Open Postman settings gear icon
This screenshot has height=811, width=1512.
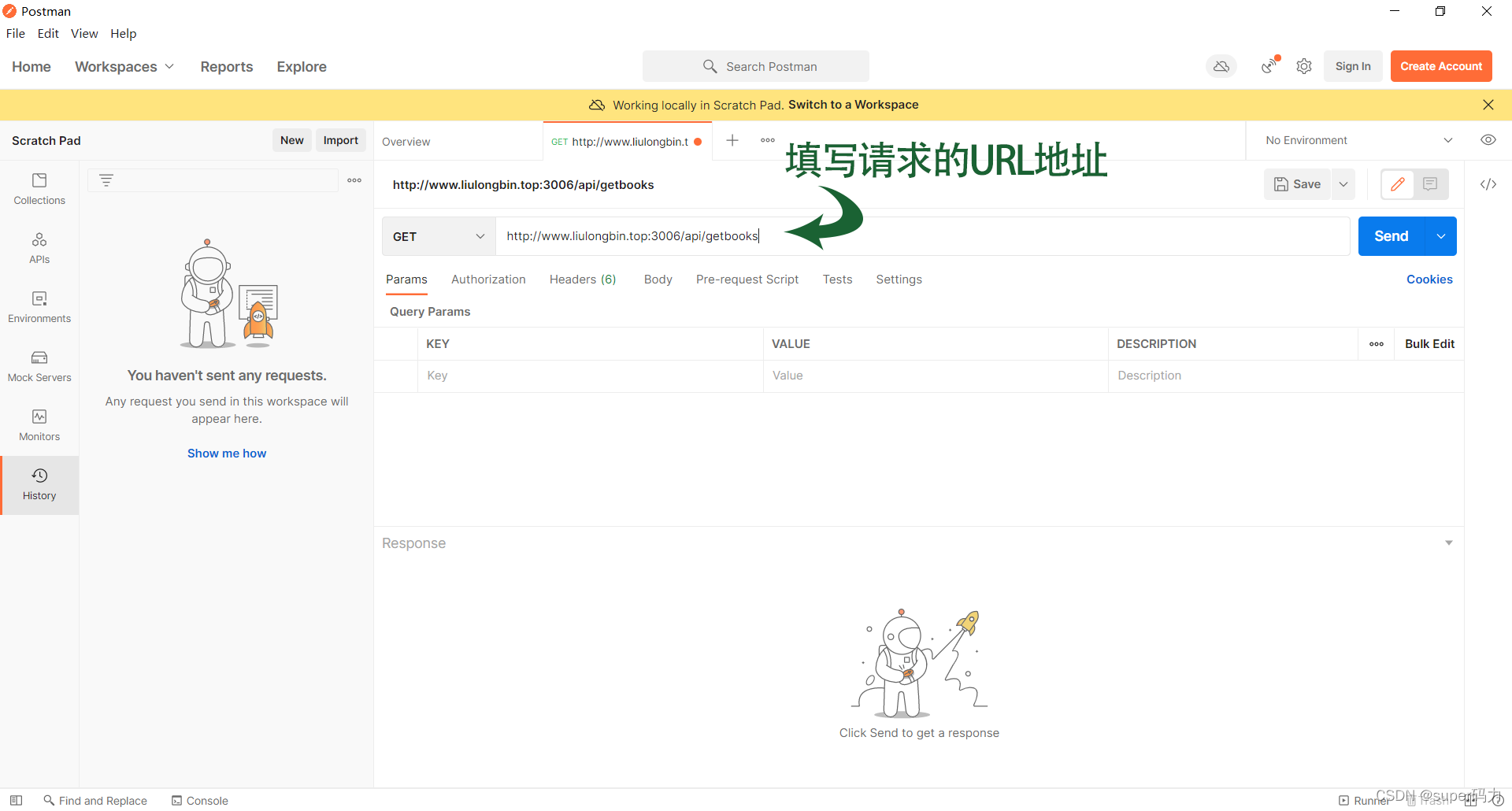click(1304, 67)
